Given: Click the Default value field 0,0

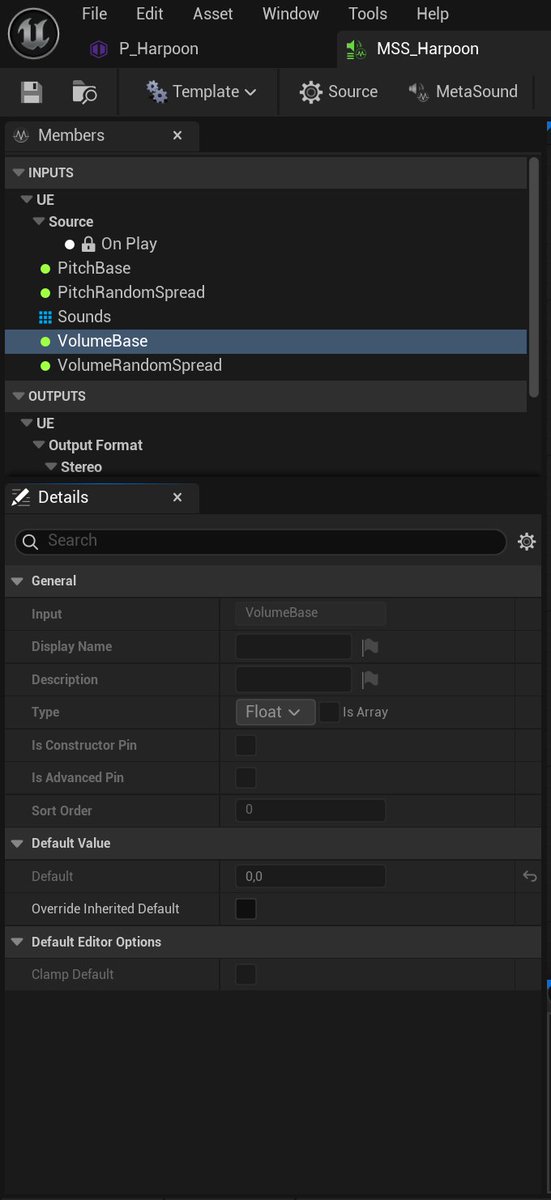Looking at the screenshot, I should coord(311,876).
